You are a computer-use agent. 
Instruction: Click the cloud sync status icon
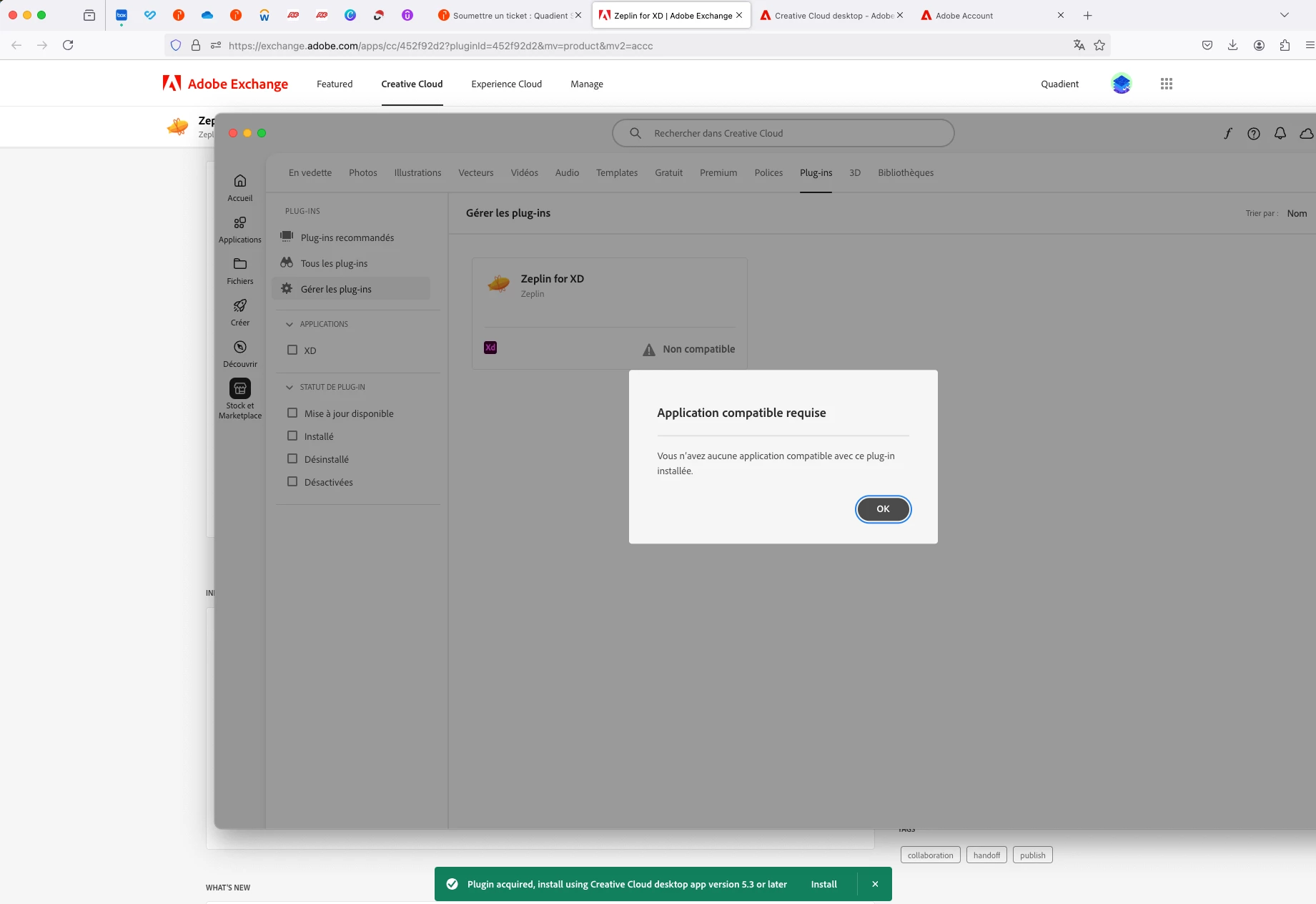1307,134
